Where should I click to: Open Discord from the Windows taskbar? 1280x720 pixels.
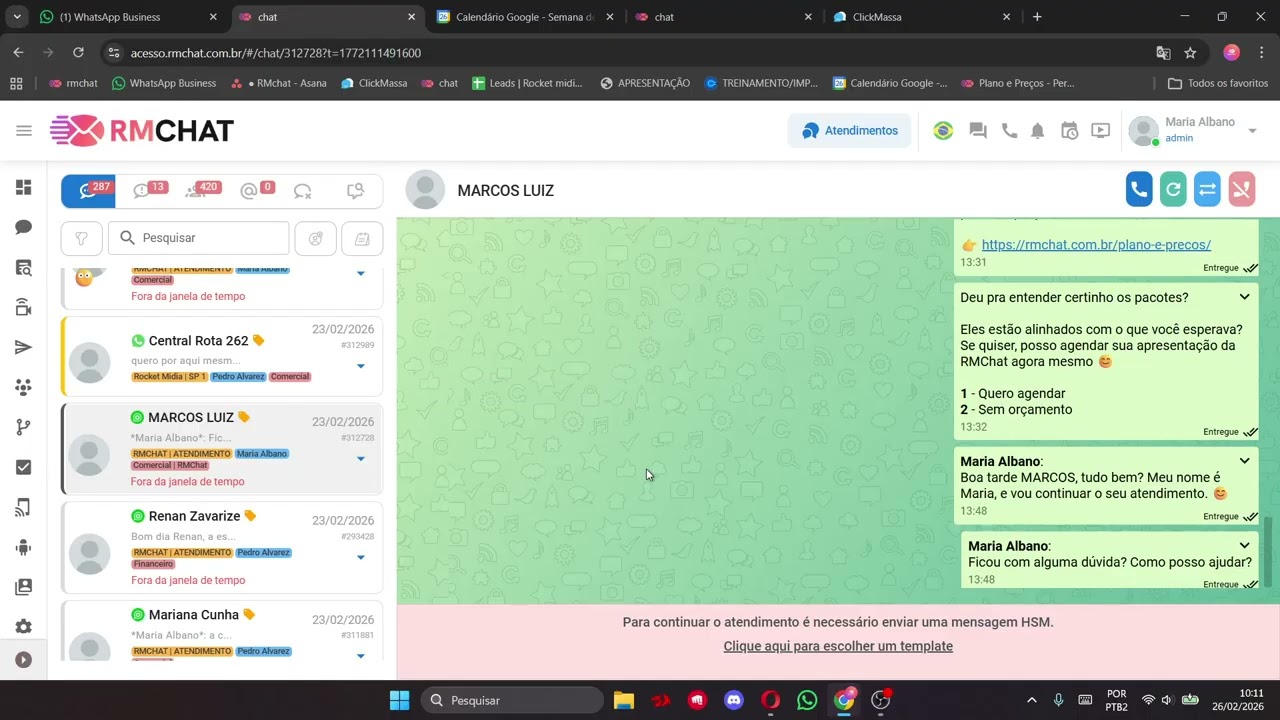pos(734,700)
